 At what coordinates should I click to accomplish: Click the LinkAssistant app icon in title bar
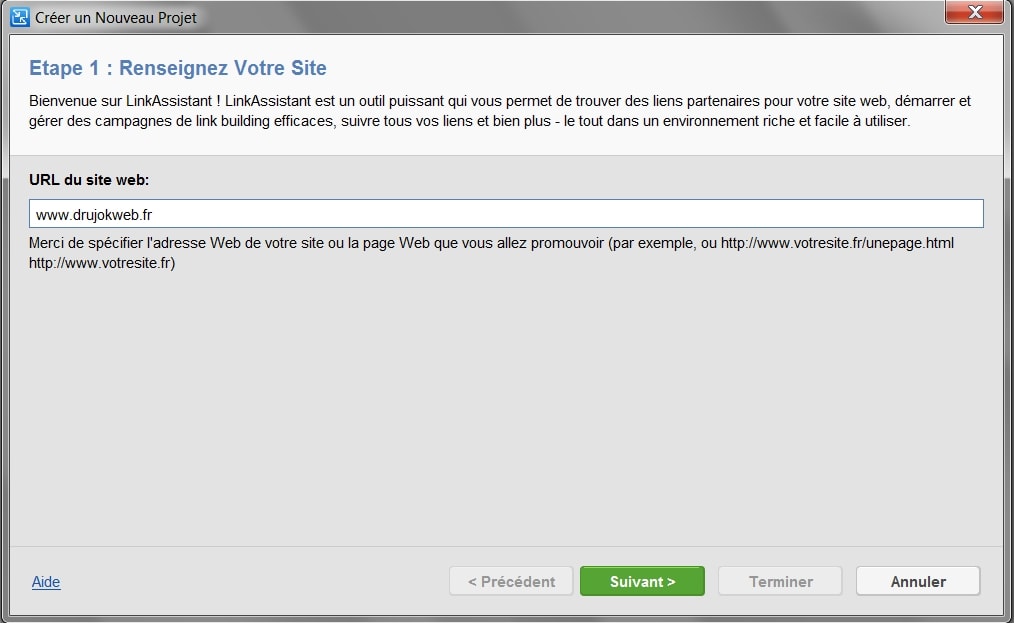point(19,17)
